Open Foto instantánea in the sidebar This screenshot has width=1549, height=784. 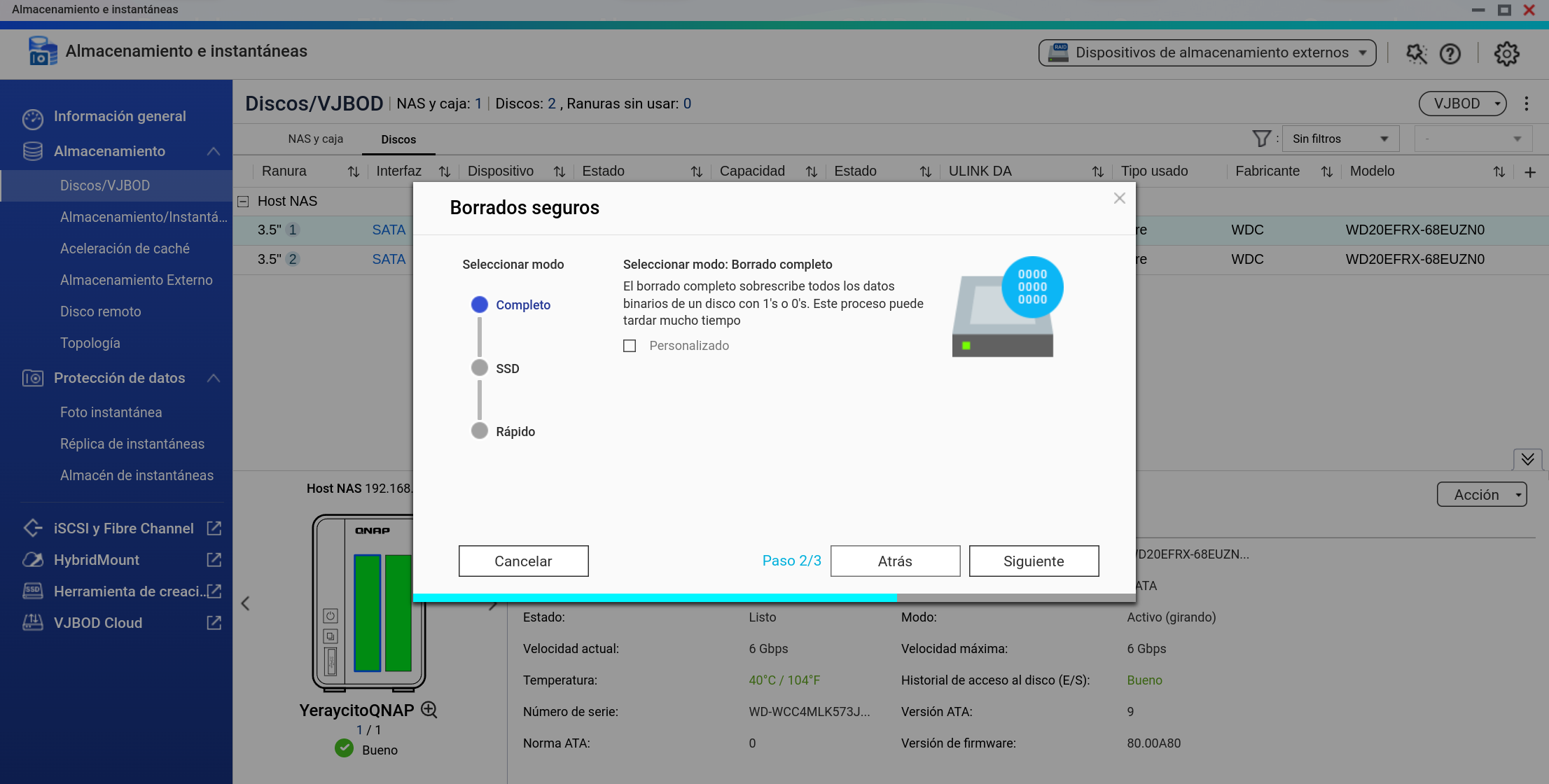[x=111, y=412]
